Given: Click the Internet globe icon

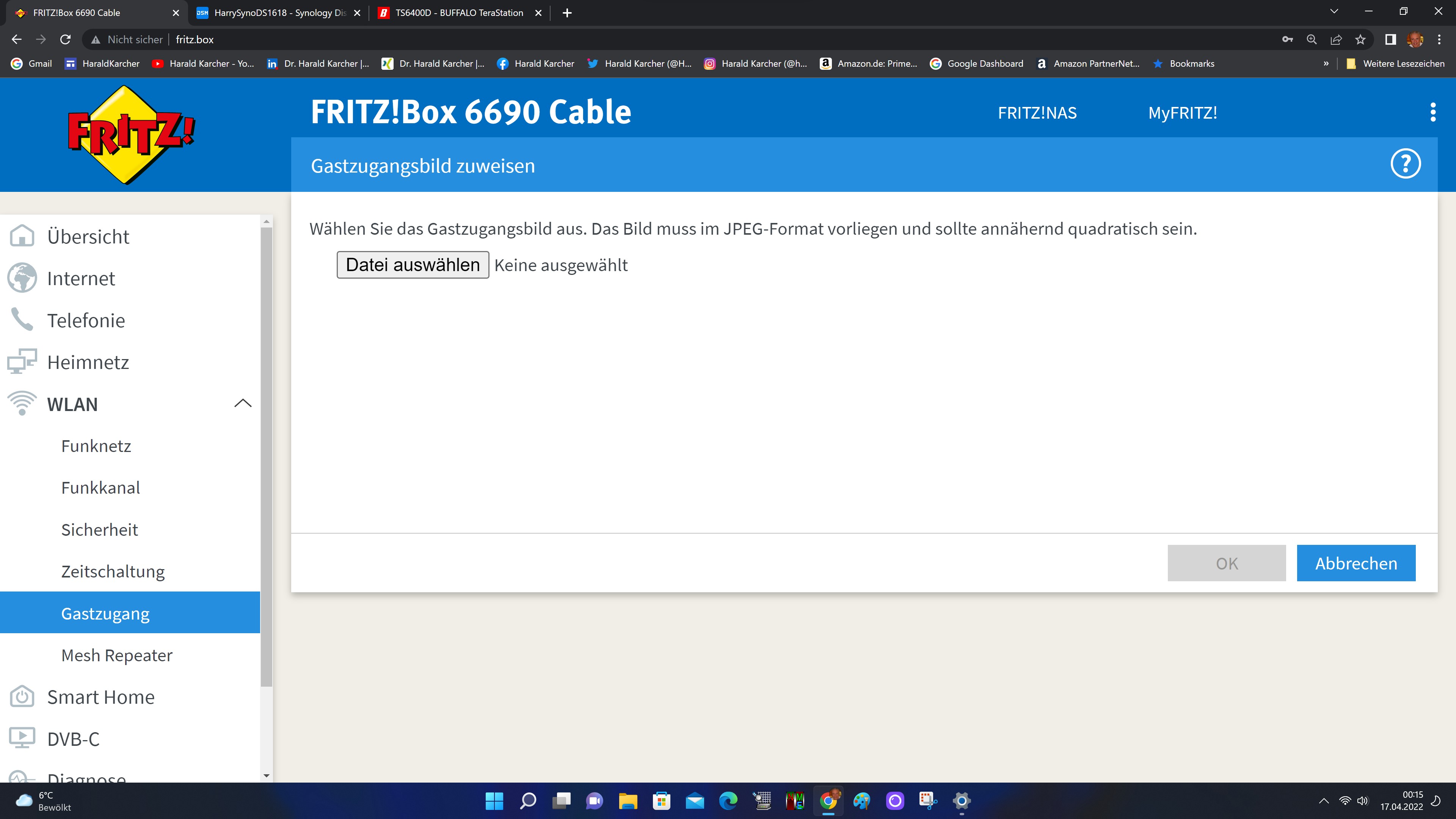Looking at the screenshot, I should 22,278.
